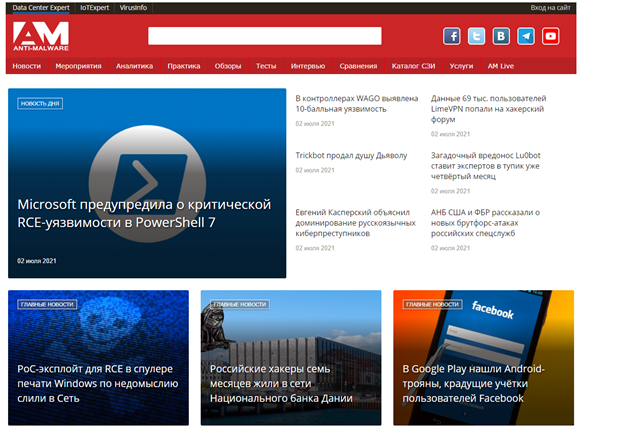Switch to the VirusInfo tab

[133, 8]
